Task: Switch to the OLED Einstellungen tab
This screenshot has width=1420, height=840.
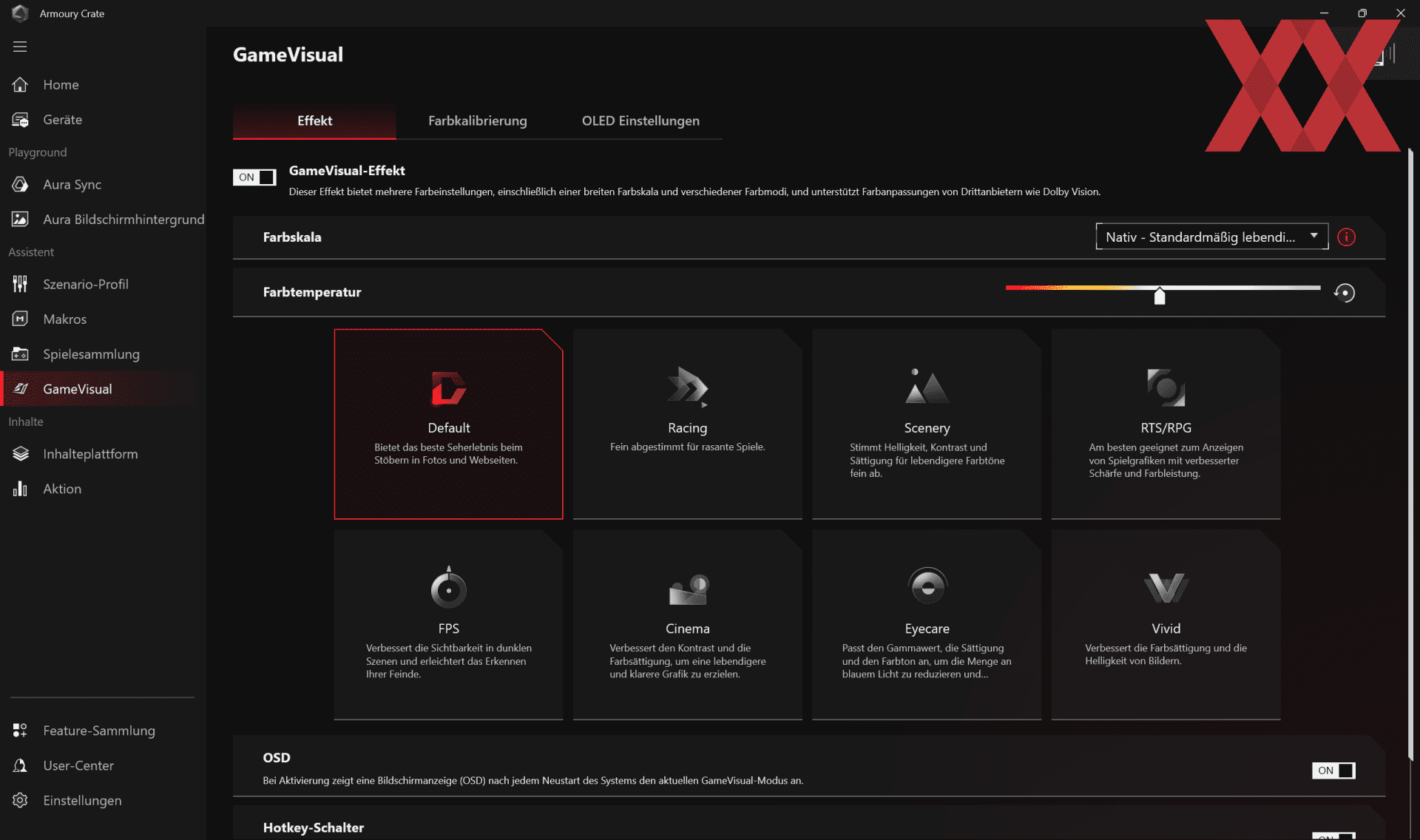Action: pyautogui.click(x=640, y=121)
